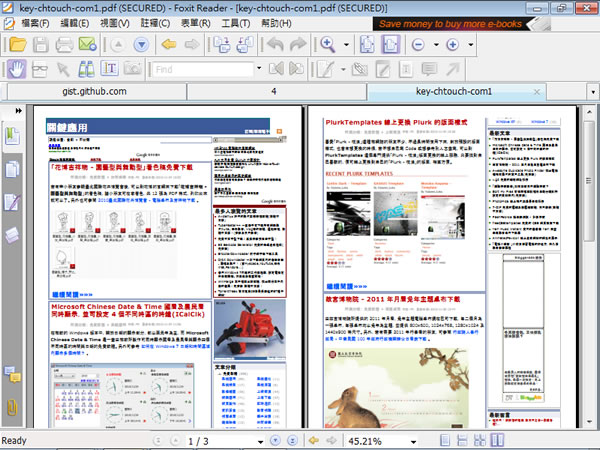Click the Redo arrow icon
600x450 pixels.
tap(298, 45)
